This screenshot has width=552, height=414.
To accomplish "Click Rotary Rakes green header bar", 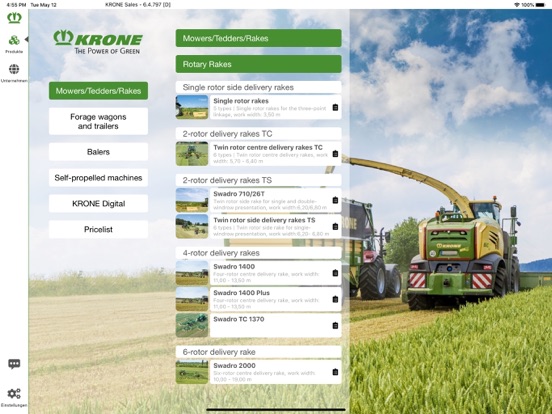I will (x=258, y=64).
